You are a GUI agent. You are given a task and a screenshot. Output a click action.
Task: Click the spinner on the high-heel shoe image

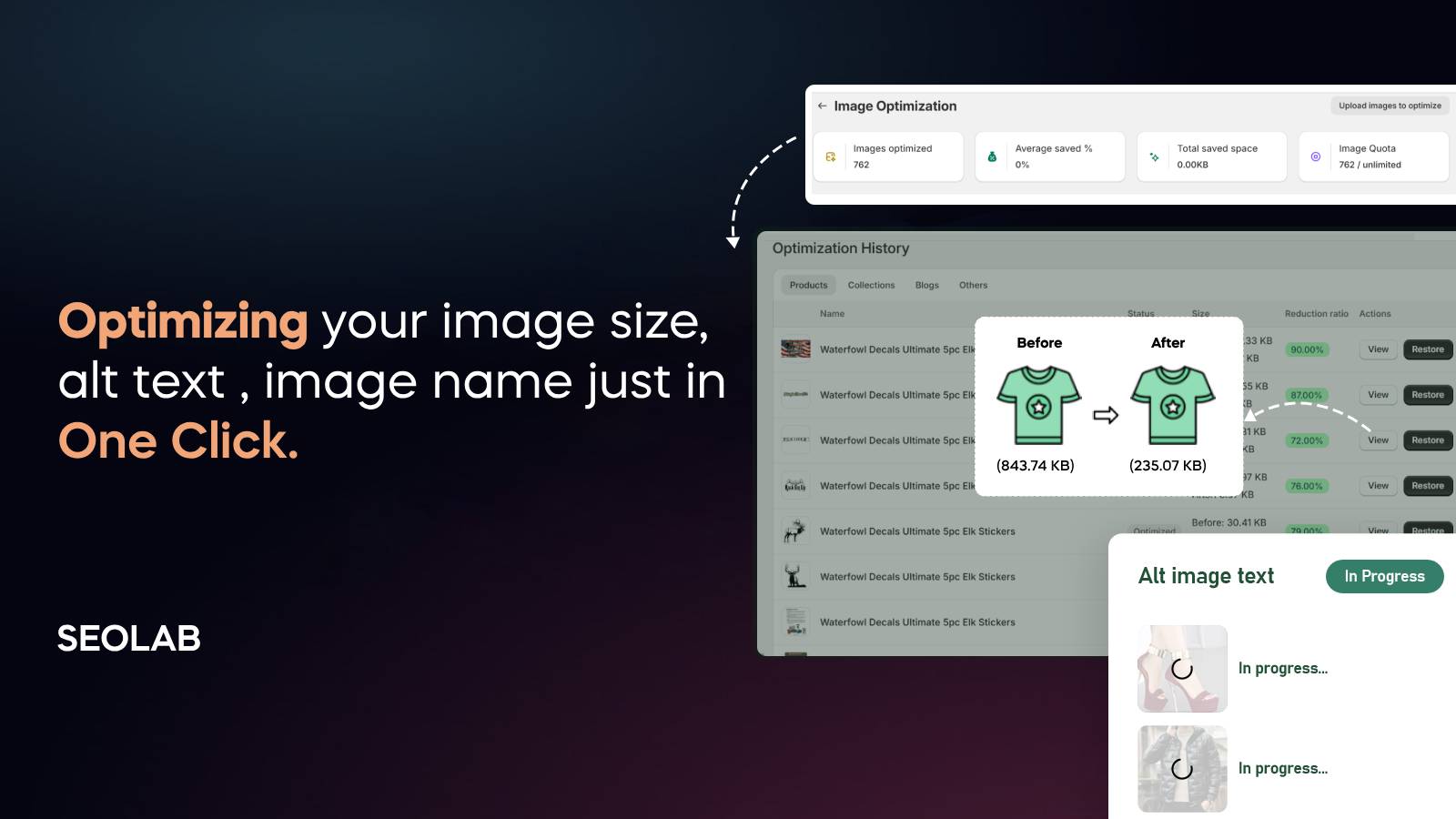pyautogui.click(x=1182, y=669)
